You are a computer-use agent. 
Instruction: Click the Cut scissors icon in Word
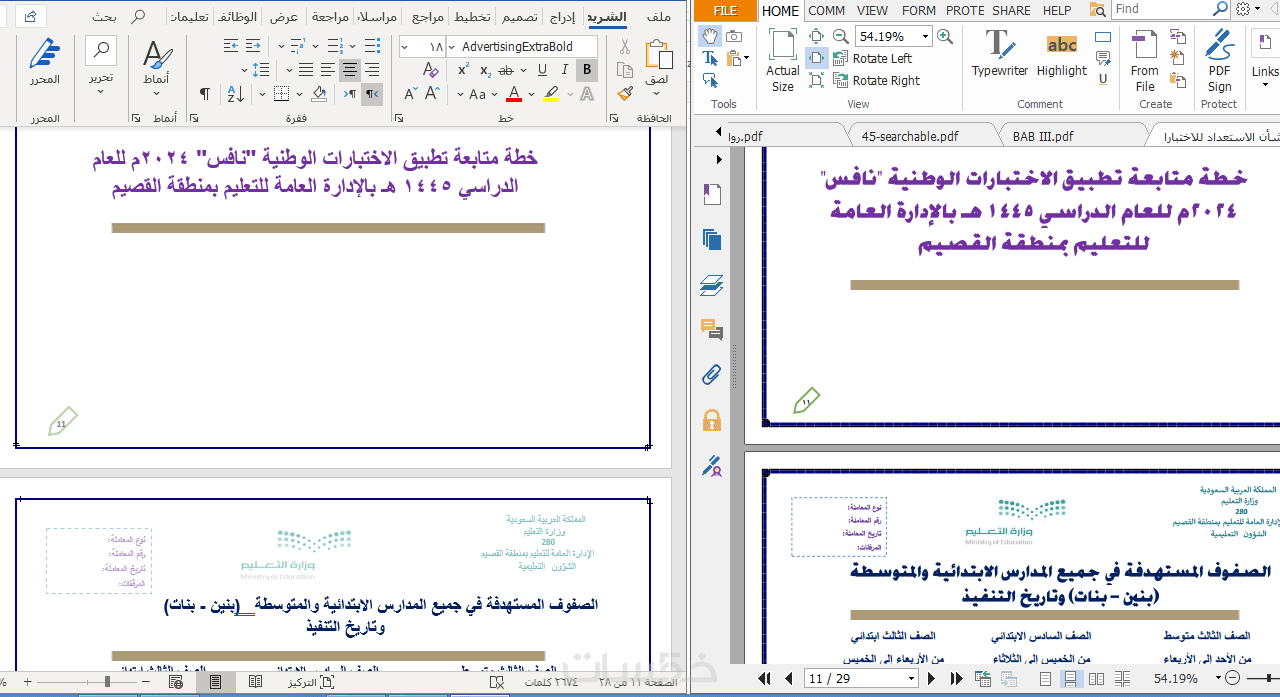[625, 46]
